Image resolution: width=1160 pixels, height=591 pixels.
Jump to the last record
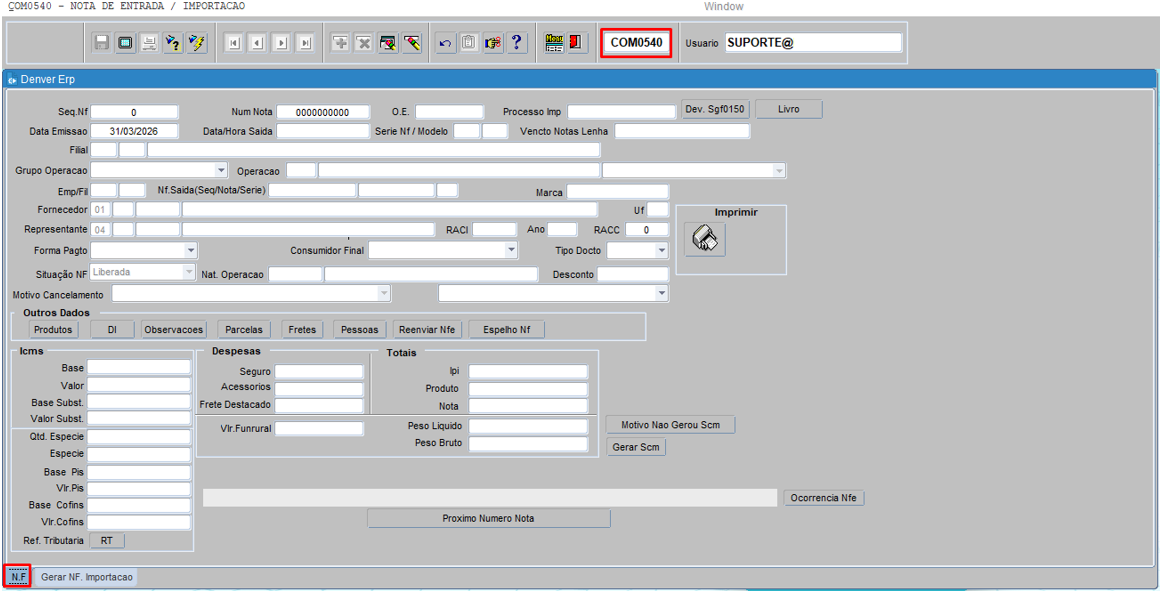click(x=305, y=43)
